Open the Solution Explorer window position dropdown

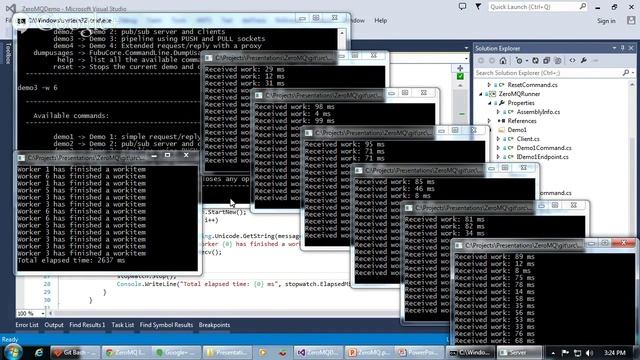[614, 48]
